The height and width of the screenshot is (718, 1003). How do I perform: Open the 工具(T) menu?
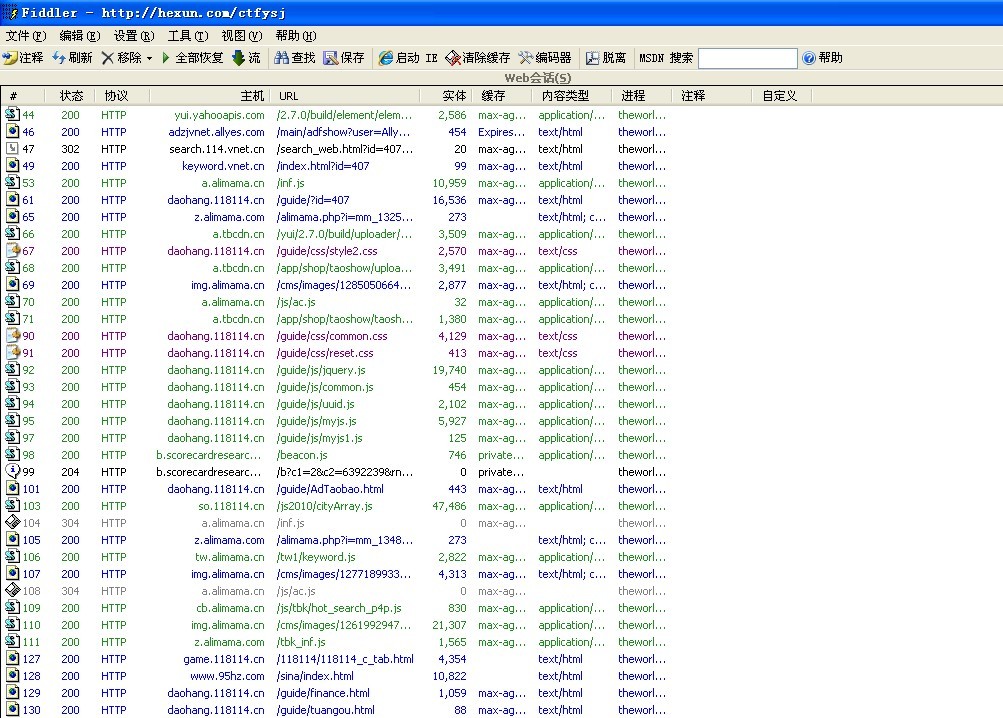coord(187,36)
